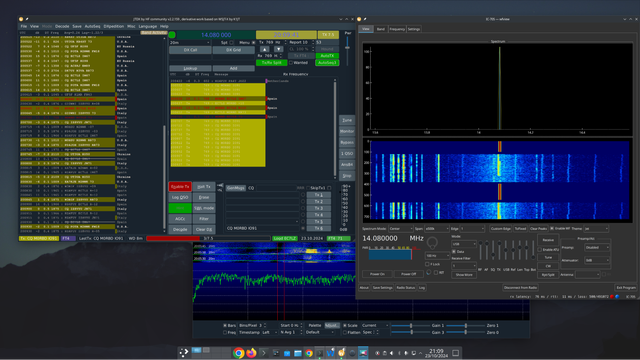Select the Tx 1 message radio button
Screen dimensions: 640x360
pos(303,195)
